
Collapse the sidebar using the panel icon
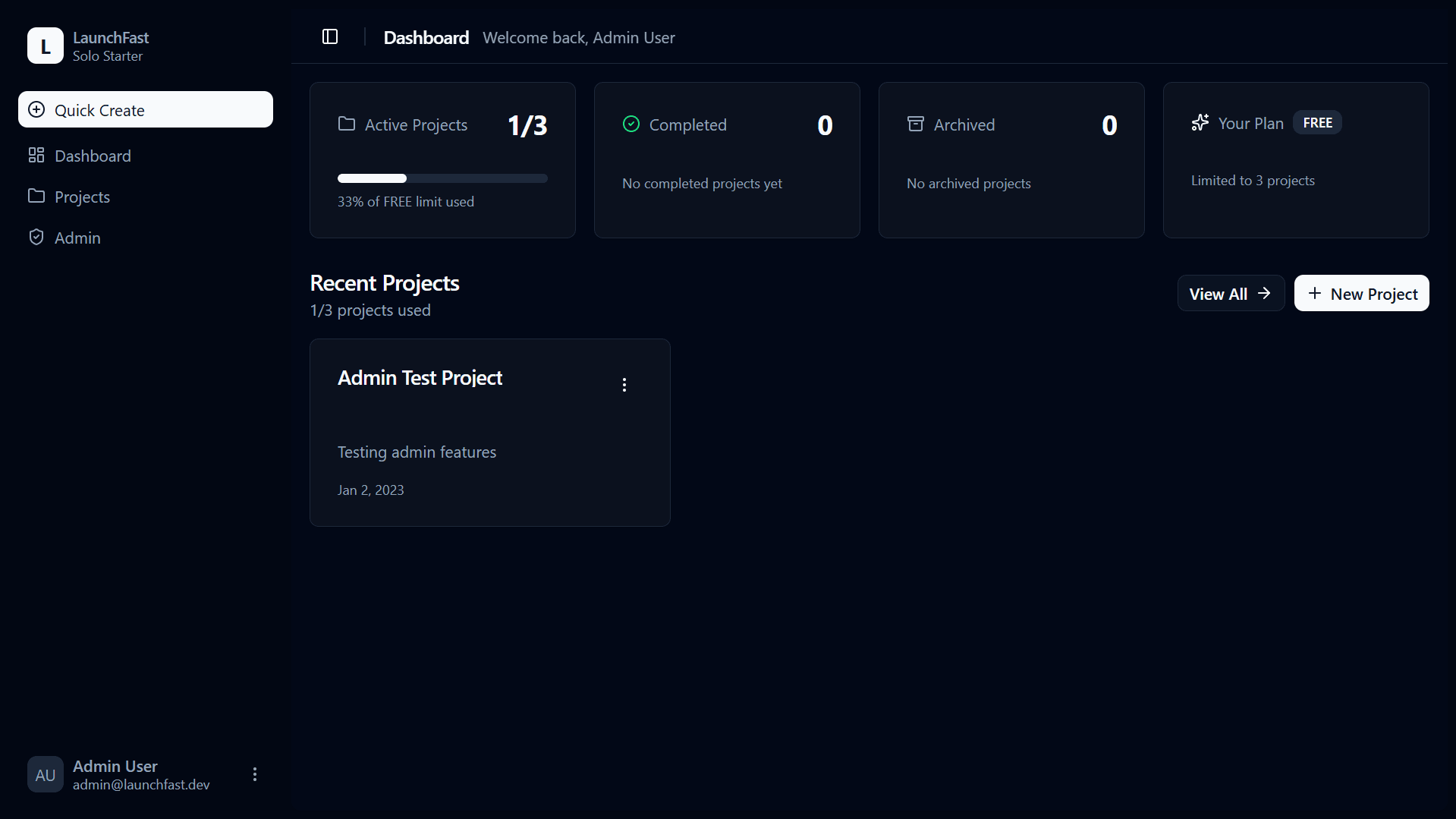point(330,36)
